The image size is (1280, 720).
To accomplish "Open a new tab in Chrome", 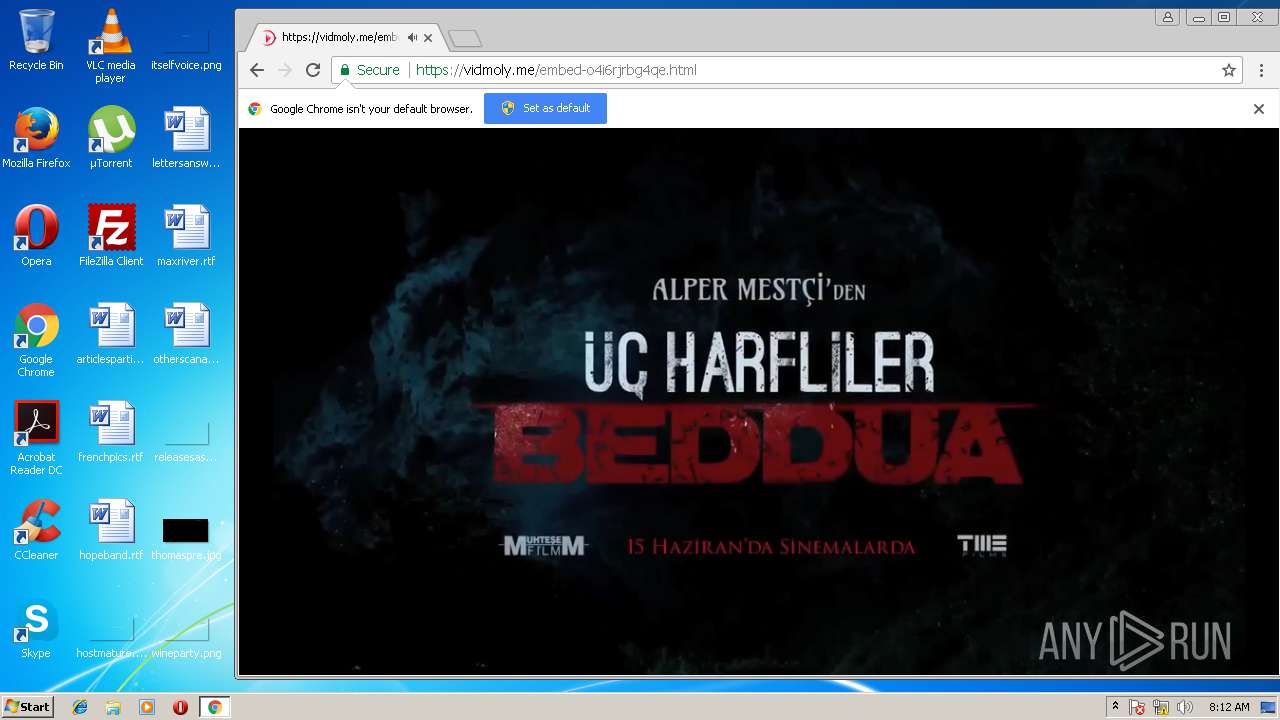I will (465, 39).
